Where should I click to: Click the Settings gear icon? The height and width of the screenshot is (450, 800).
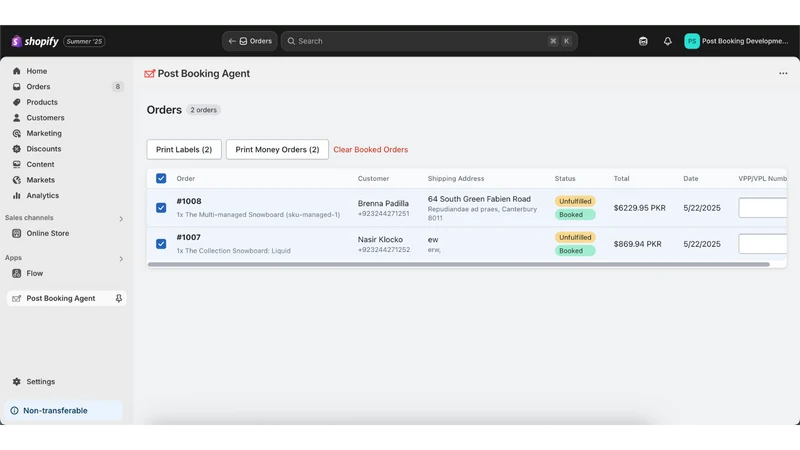point(17,382)
